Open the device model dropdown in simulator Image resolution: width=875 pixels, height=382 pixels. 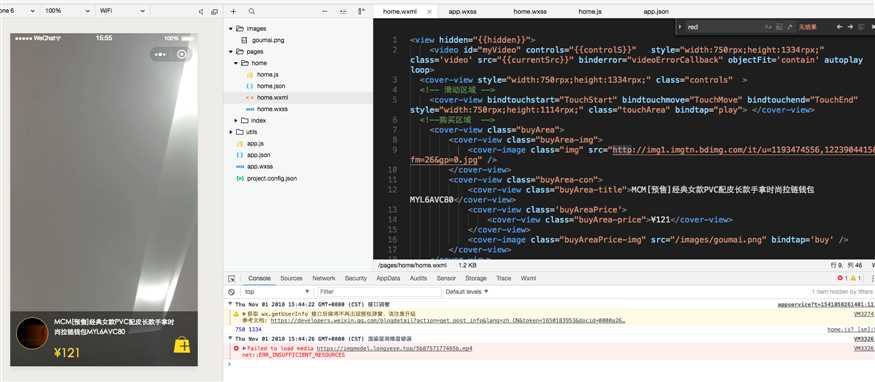(x=18, y=11)
